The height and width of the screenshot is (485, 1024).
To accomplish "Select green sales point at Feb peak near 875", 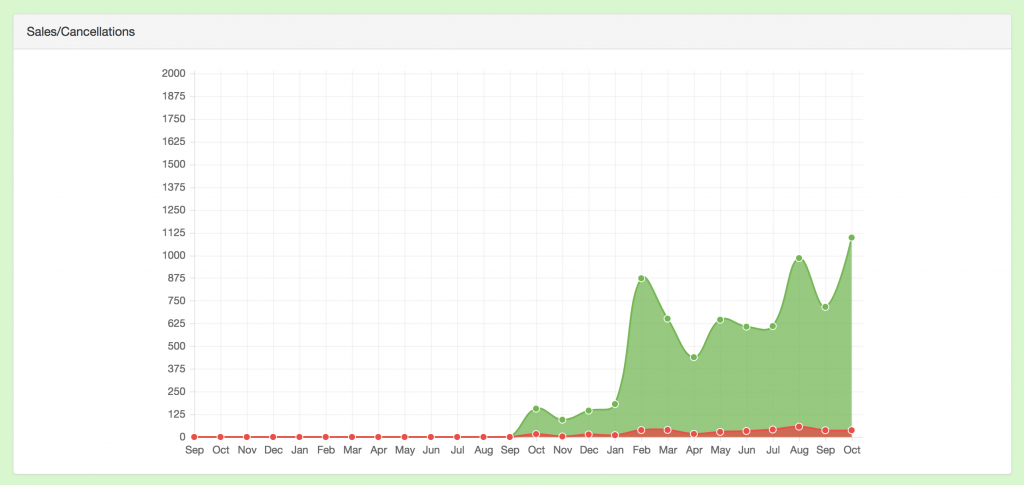I will tap(641, 279).
